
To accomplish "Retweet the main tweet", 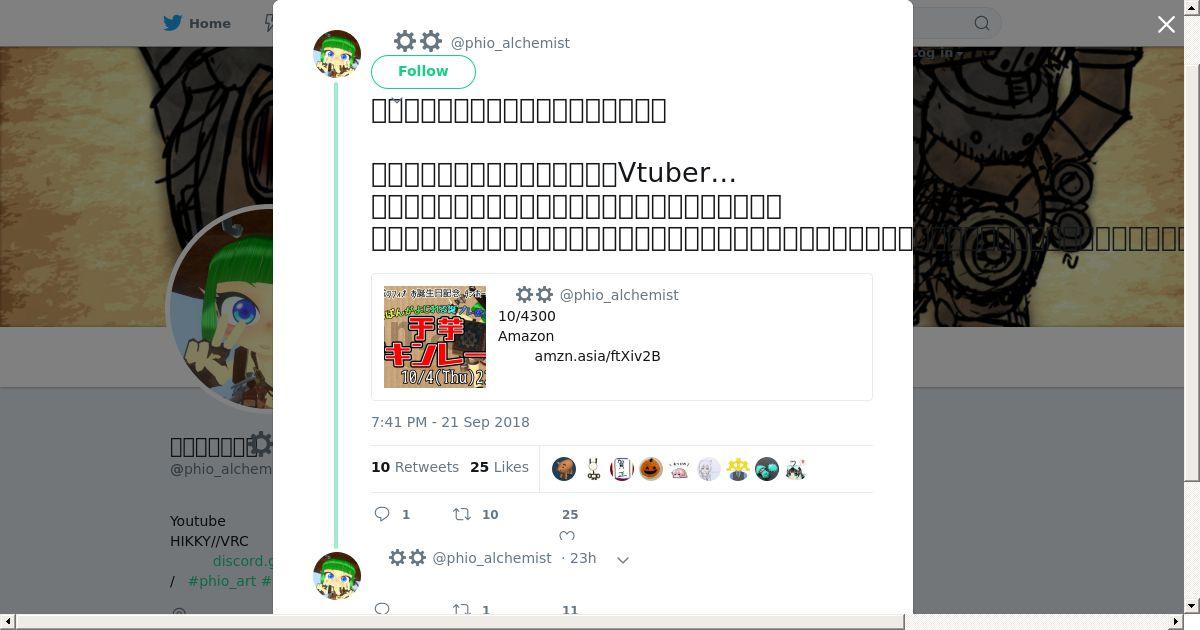I will [x=462, y=514].
